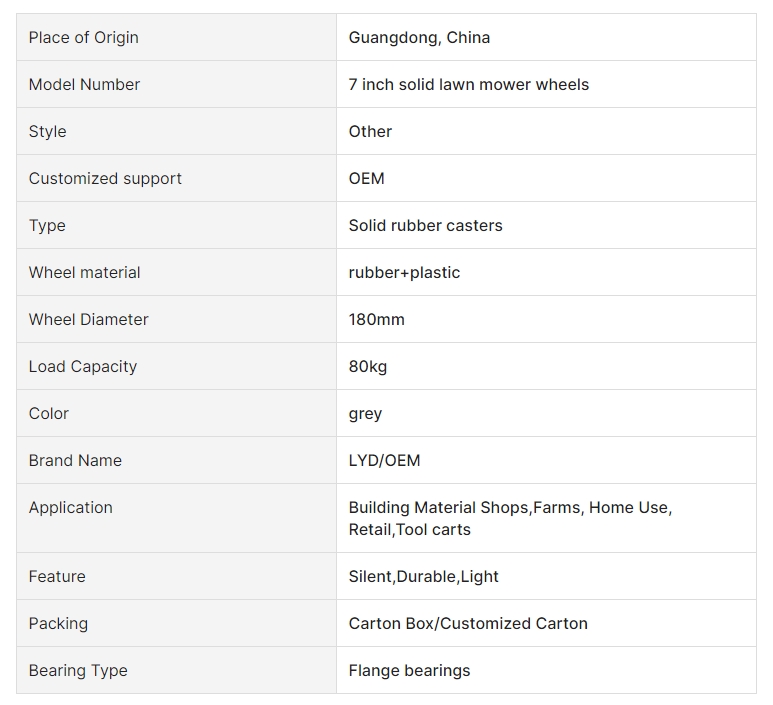This screenshot has height=705, width=773.
Task: Click the grey color value
Action: click(x=365, y=414)
